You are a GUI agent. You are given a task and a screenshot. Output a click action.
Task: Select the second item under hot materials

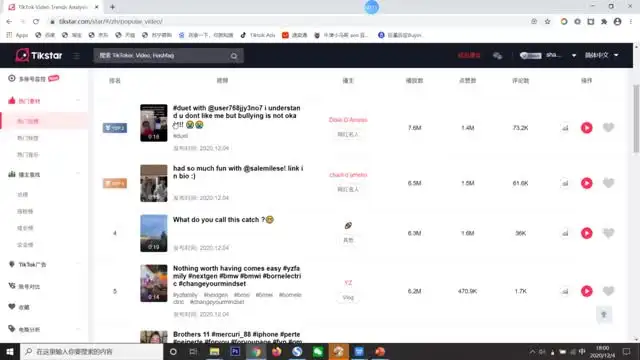tap(28, 138)
